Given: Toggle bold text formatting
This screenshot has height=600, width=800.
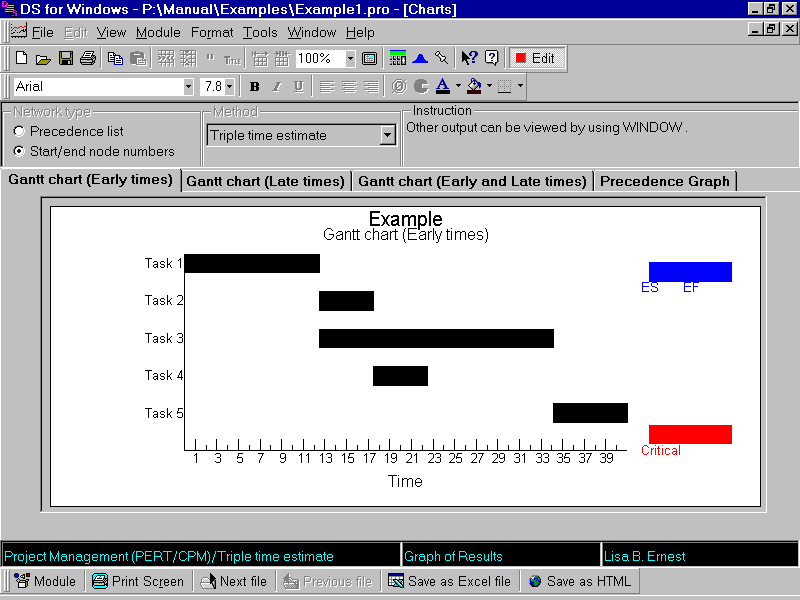Looking at the screenshot, I should (254, 87).
